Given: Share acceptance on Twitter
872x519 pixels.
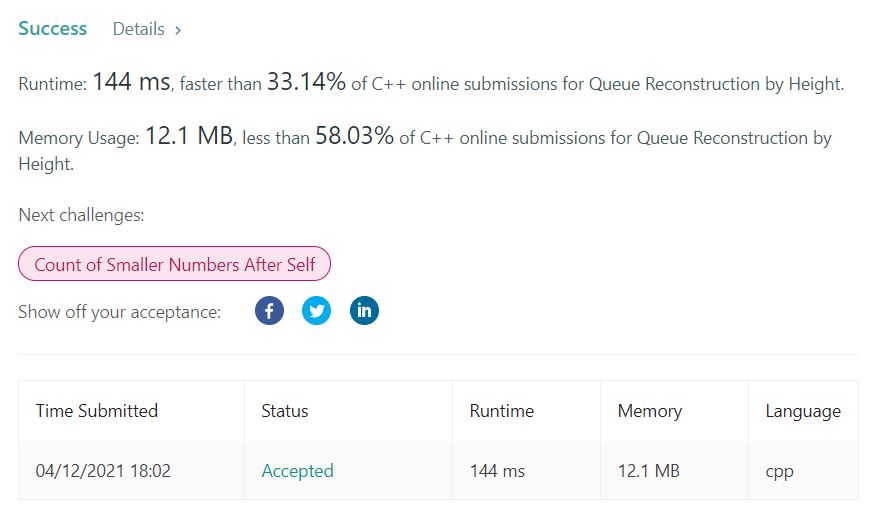Looking at the screenshot, I should pos(317,311).
